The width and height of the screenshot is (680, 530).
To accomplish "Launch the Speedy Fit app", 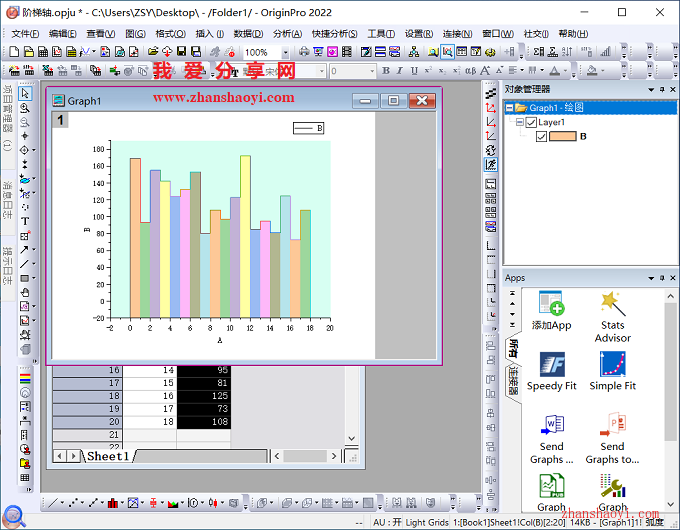I will 551,371.
